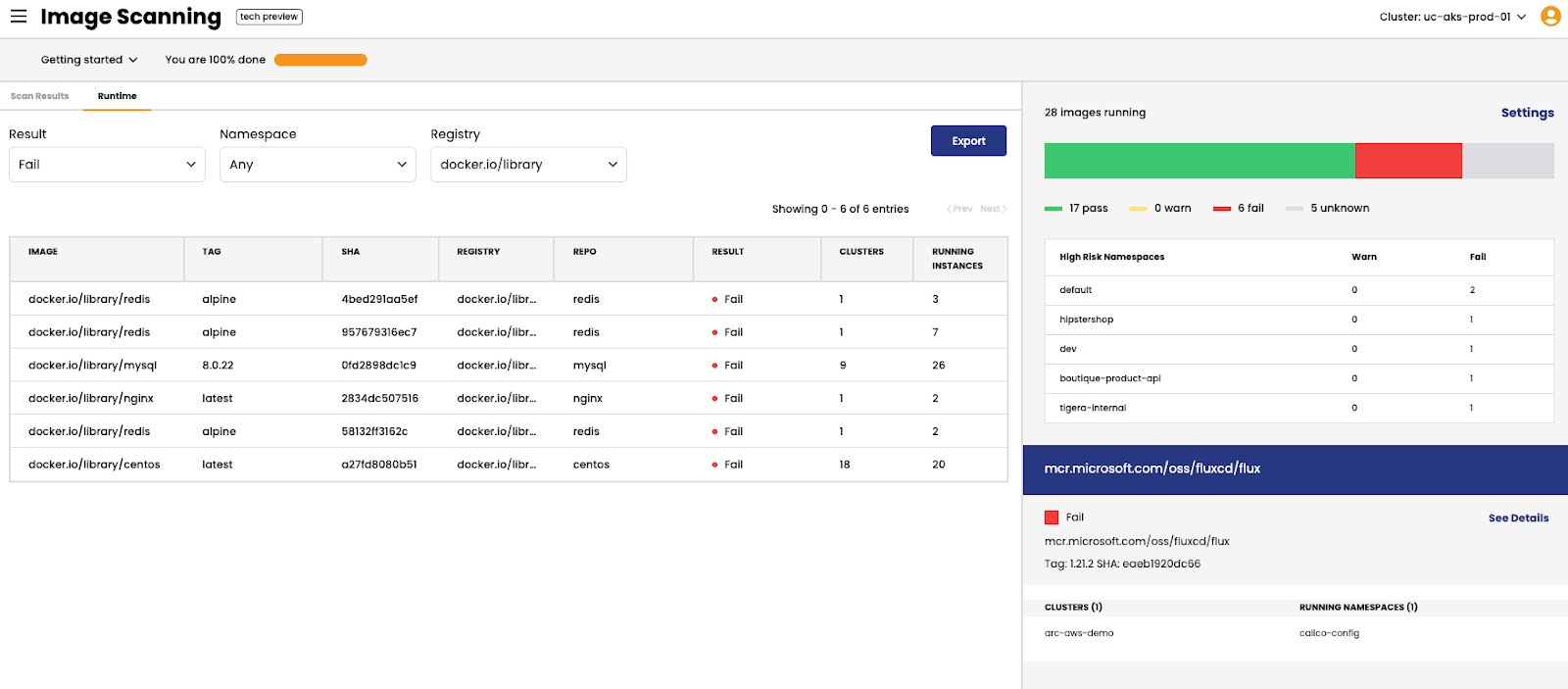
Task: Select the redis row with SHA 4bed291aa5ef
Action: 509,299
